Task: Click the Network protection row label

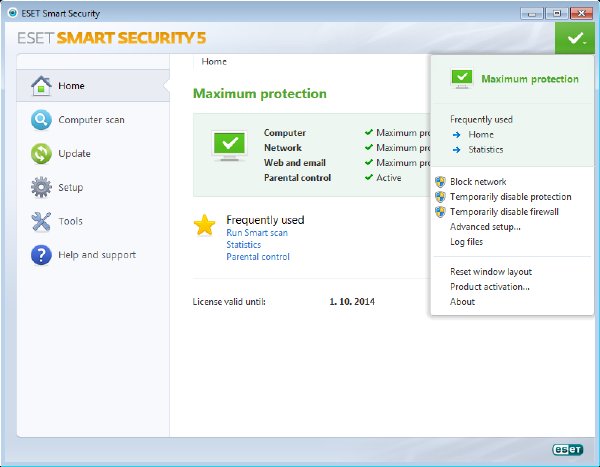Action: coord(283,148)
